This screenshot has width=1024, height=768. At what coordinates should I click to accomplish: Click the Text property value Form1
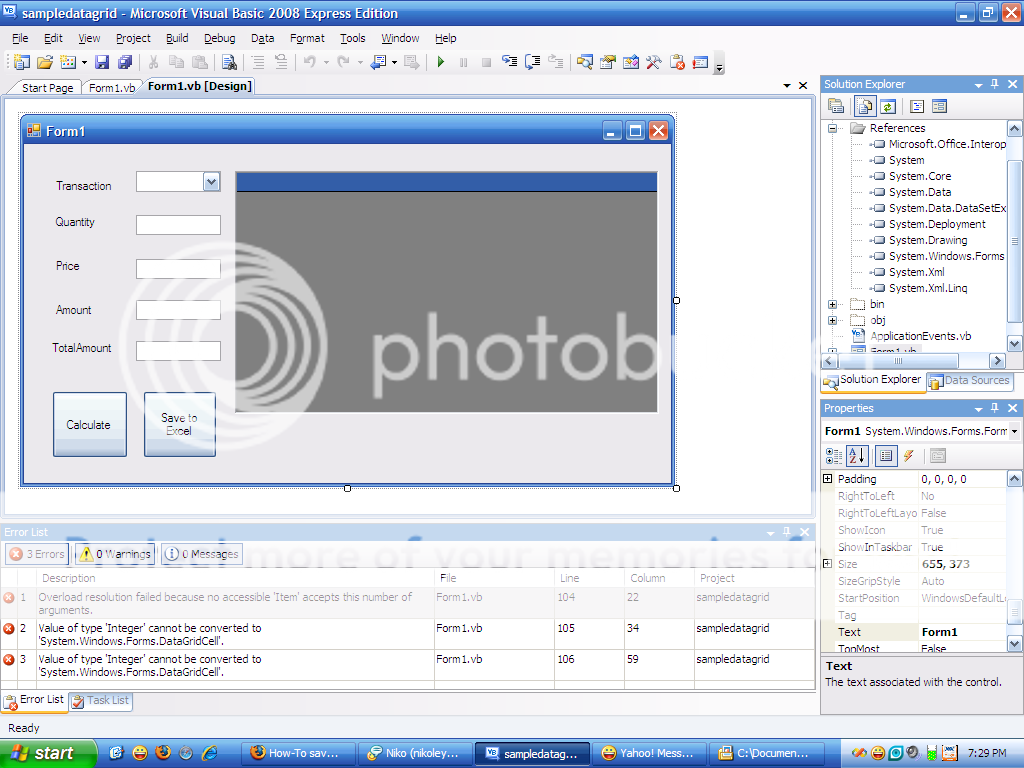[x=961, y=632]
